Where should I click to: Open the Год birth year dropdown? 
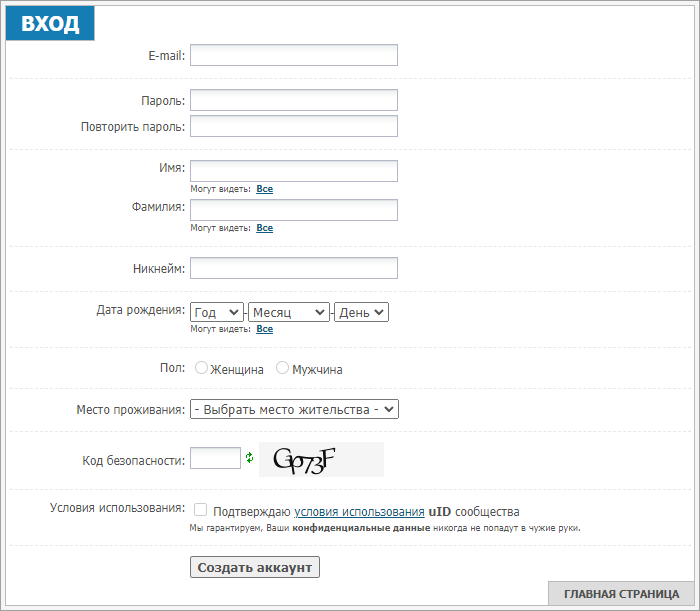click(x=217, y=312)
